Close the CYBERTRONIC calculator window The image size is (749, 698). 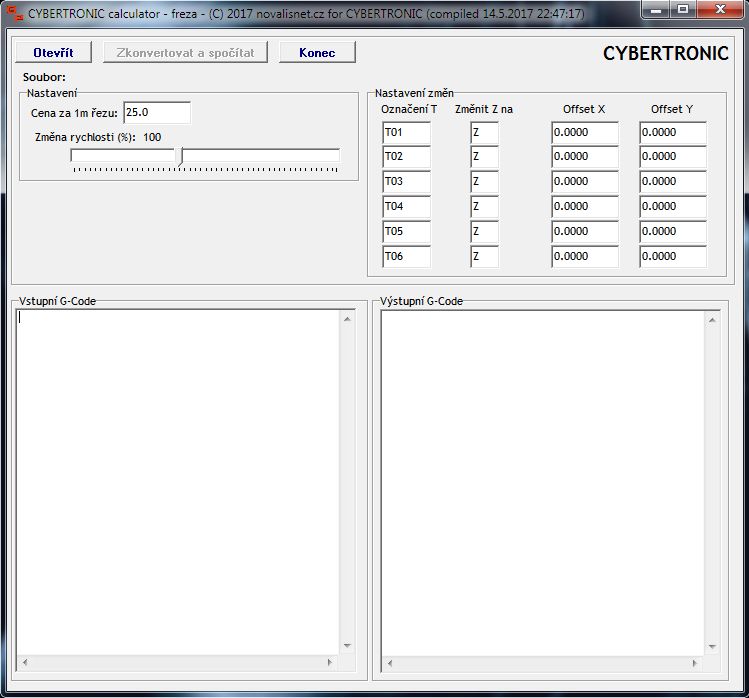coord(720,10)
